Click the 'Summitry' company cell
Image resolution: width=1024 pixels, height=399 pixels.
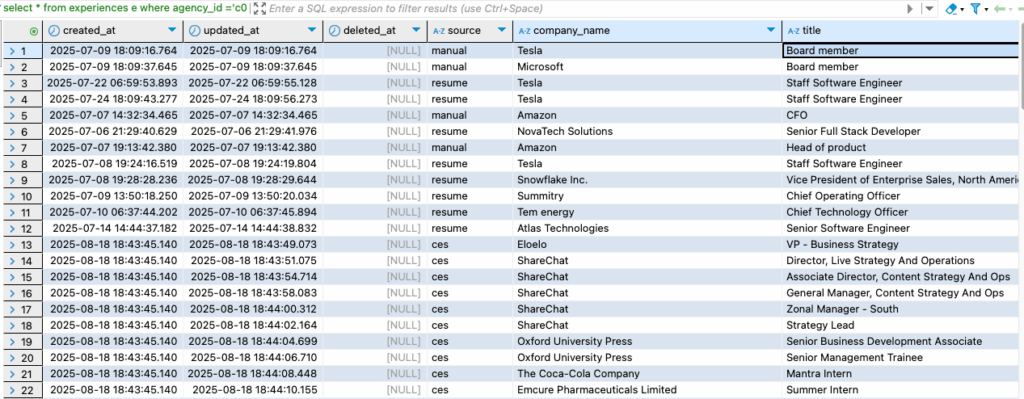pos(647,196)
